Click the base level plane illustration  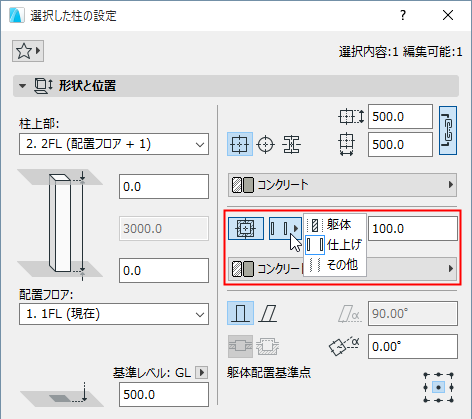(62, 394)
